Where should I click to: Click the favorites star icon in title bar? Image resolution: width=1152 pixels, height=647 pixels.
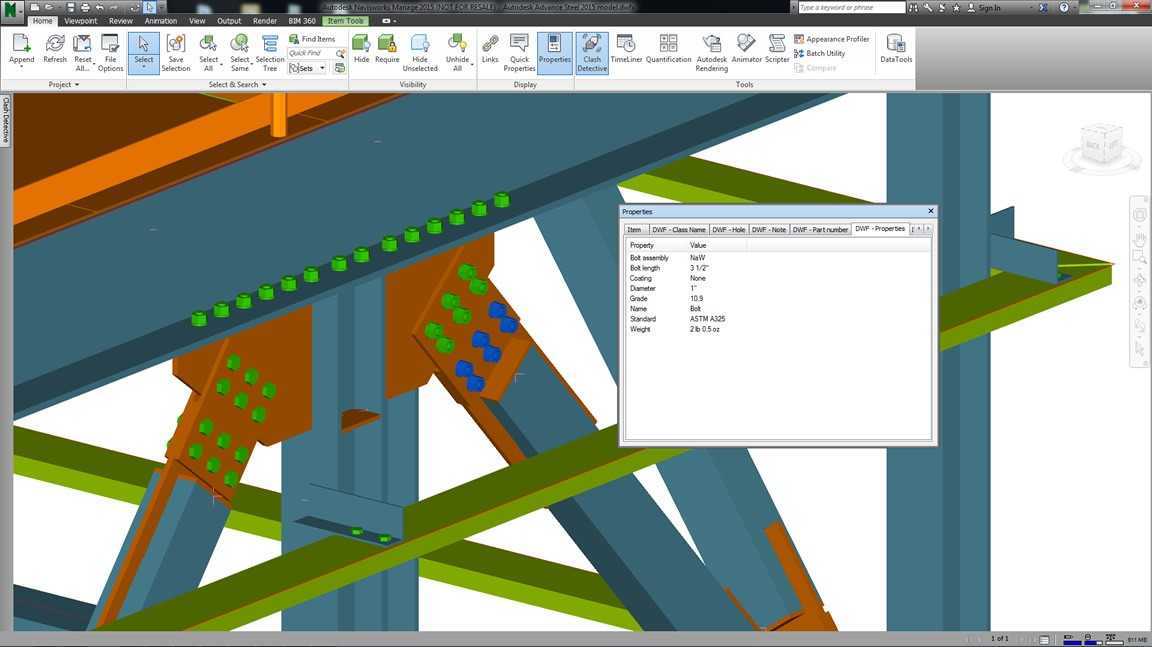[955, 7]
